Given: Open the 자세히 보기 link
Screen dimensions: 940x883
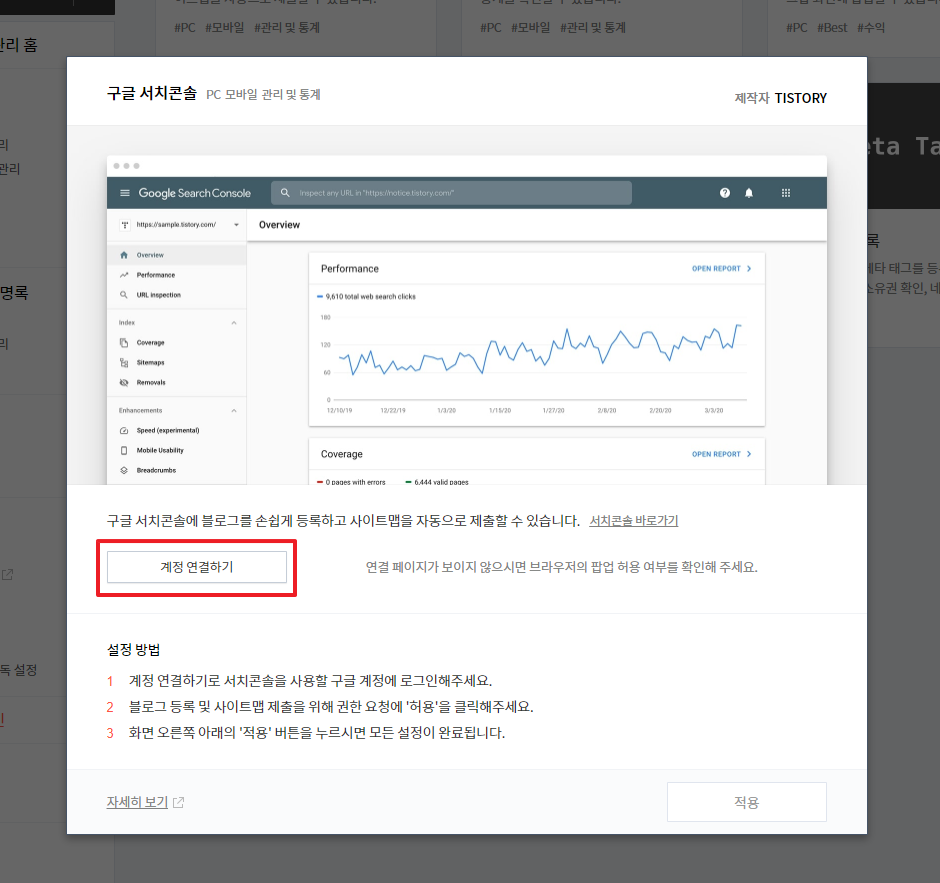Looking at the screenshot, I should pos(137,802).
